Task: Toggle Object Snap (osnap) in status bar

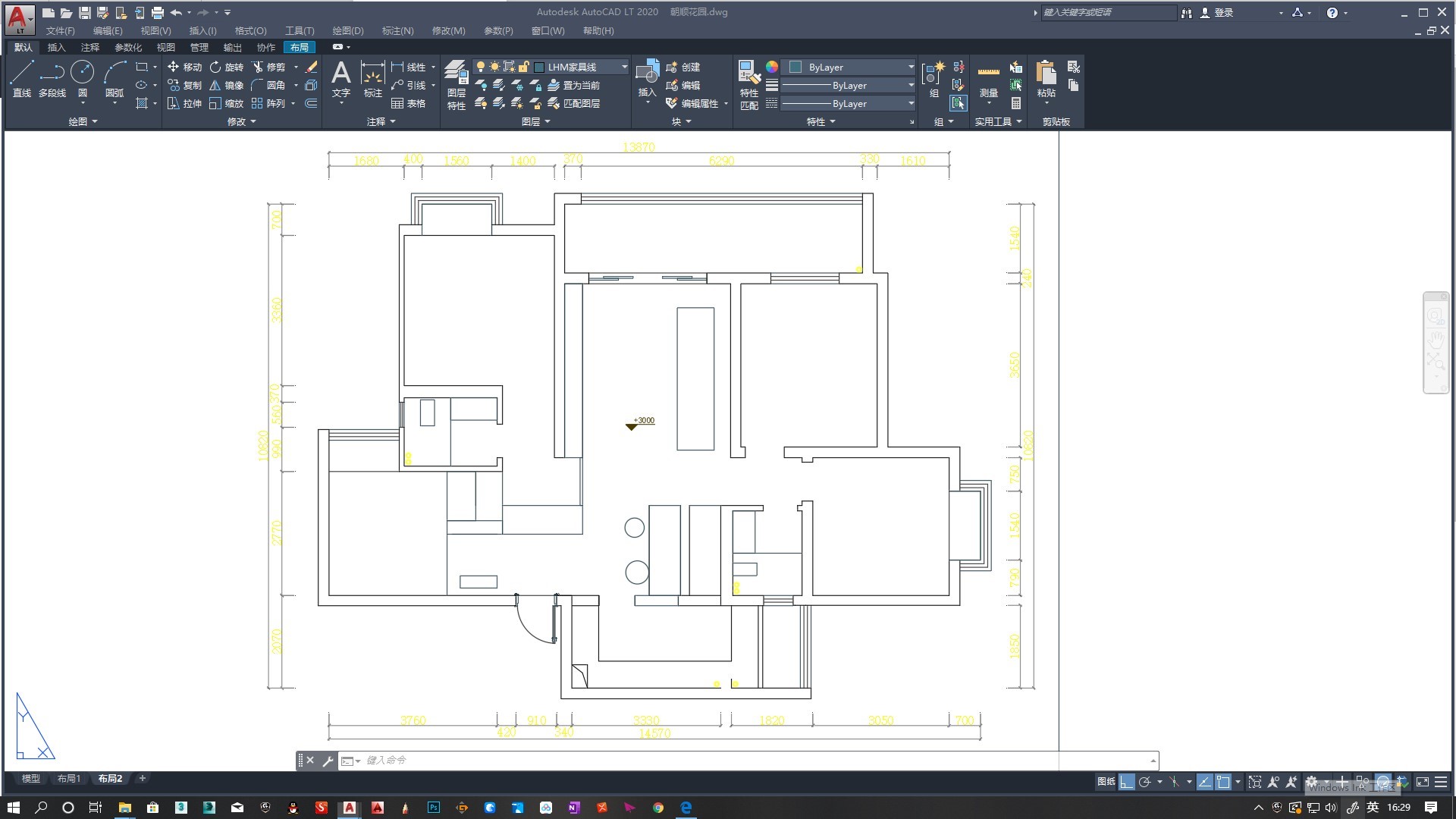Action: pos(1223,782)
